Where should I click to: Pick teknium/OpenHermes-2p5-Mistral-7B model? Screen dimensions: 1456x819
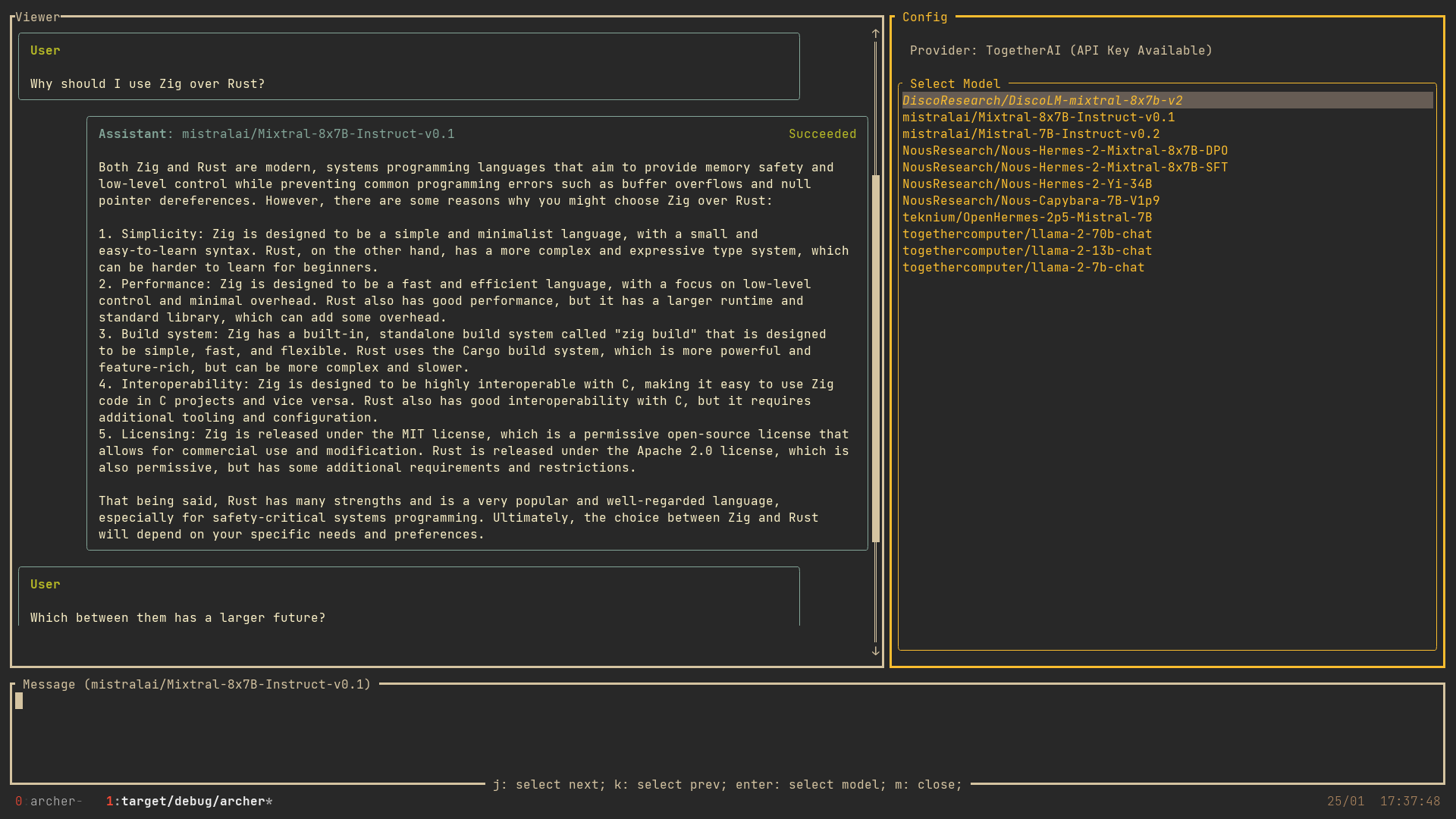1027,217
